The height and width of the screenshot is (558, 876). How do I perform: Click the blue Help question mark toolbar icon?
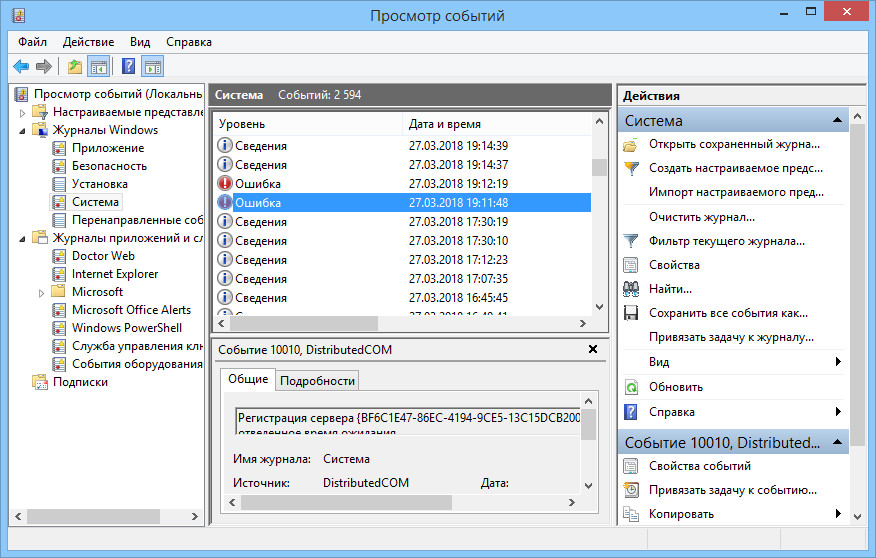(128, 67)
